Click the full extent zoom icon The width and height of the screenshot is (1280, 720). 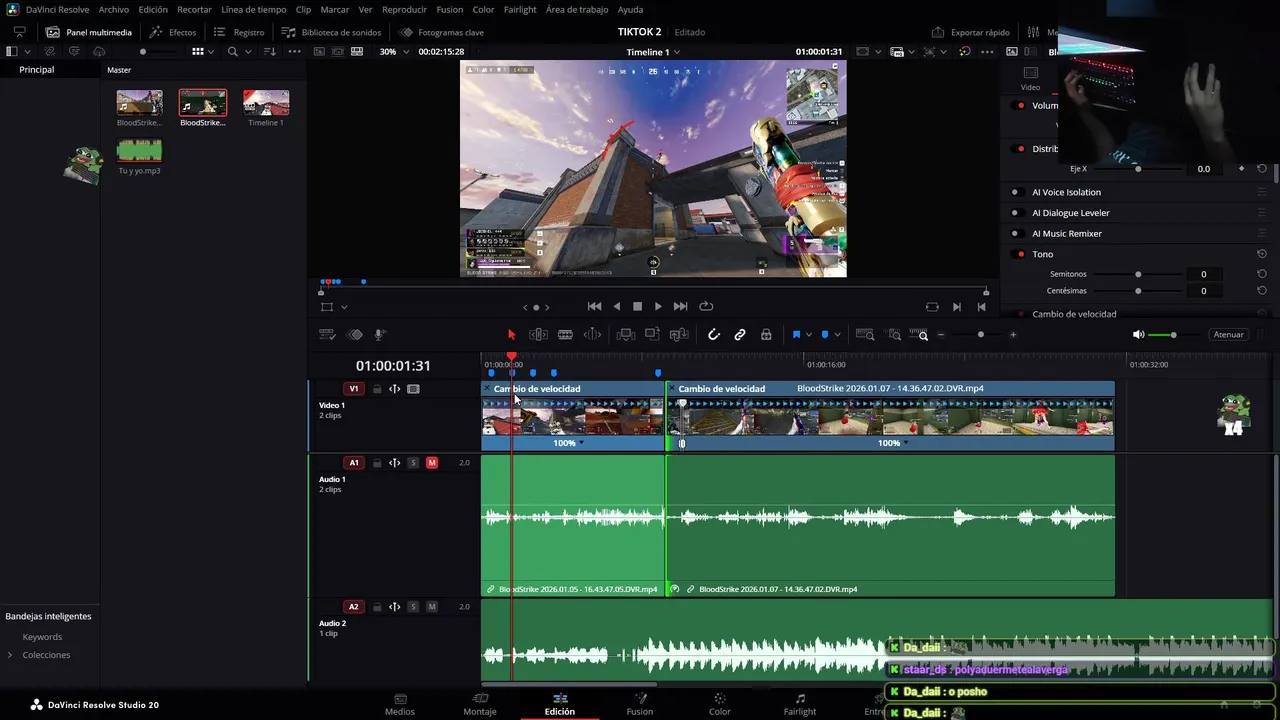point(865,335)
